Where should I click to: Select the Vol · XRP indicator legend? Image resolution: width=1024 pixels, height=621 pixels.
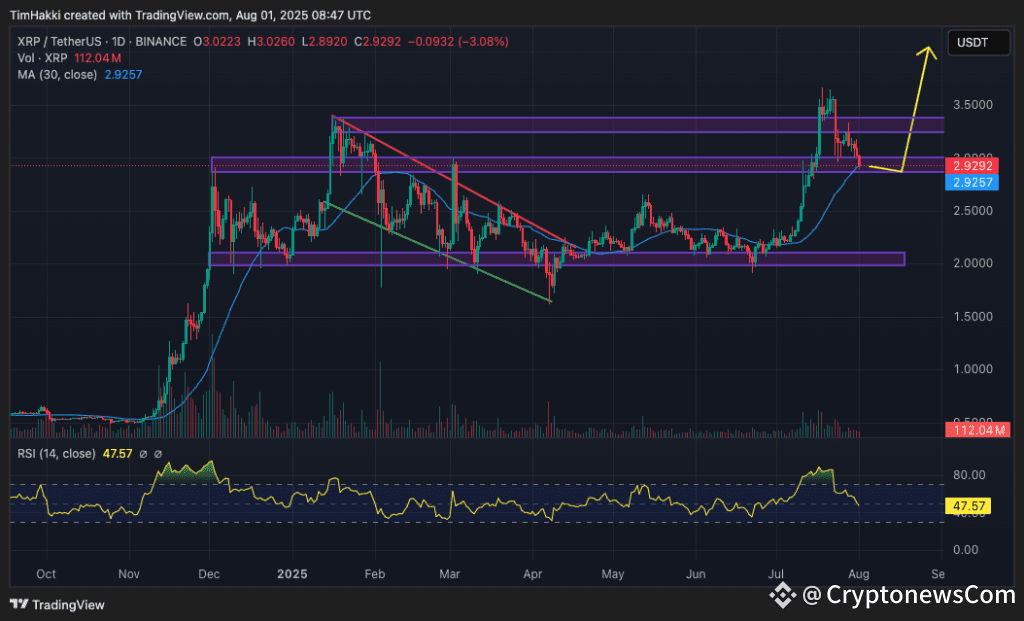click(x=43, y=58)
